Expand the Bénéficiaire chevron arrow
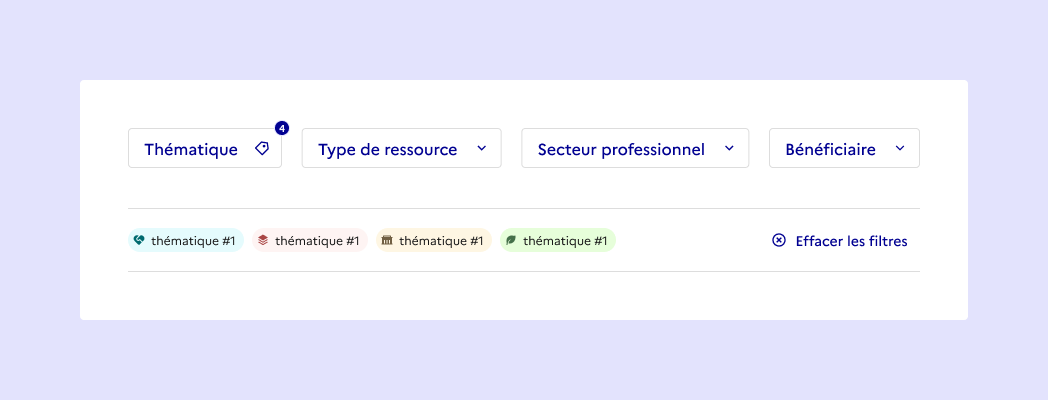The height and width of the screenshot is (400, 1048). point(900,149)
